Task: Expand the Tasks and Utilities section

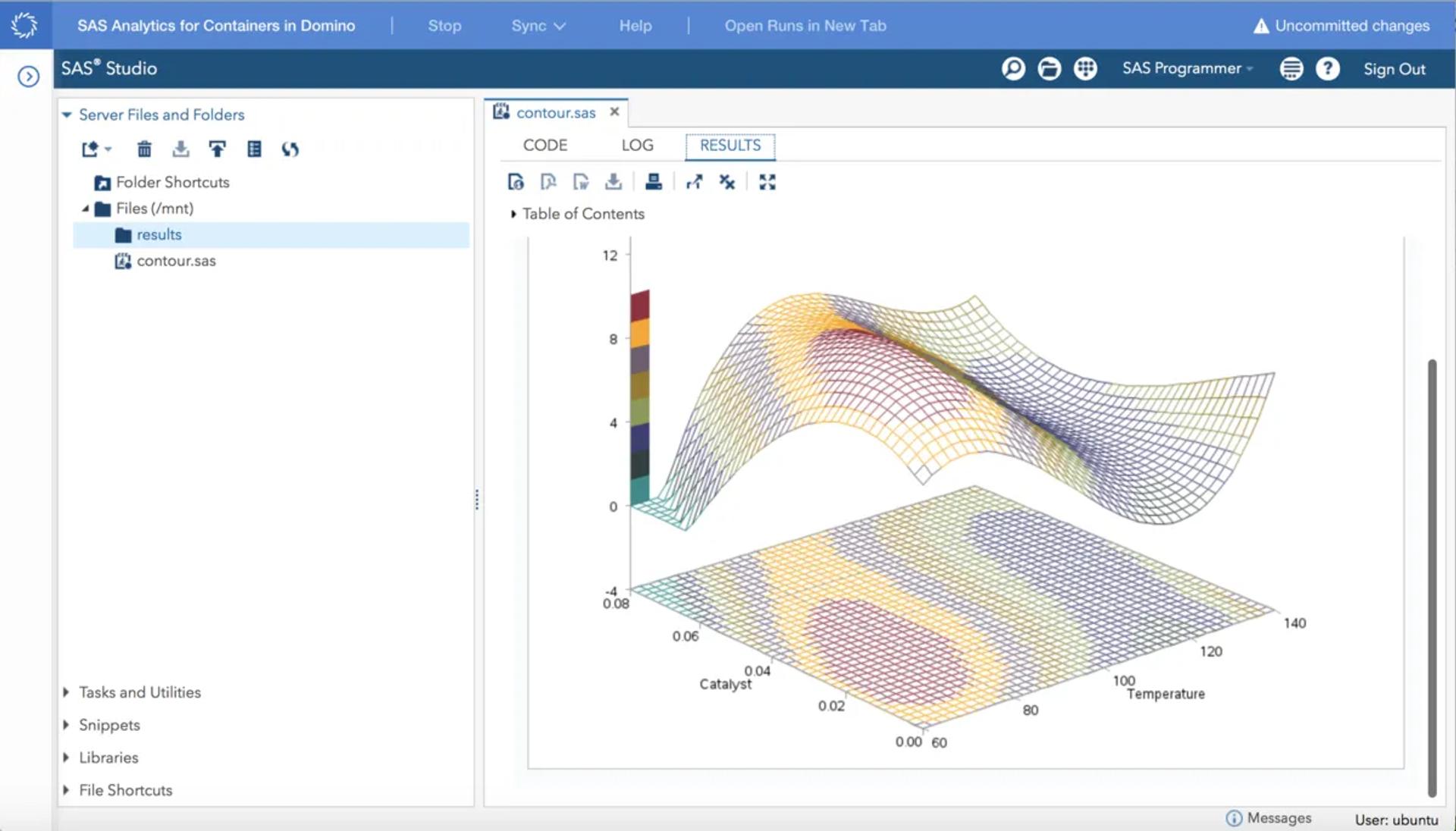Action: point(66,692)
